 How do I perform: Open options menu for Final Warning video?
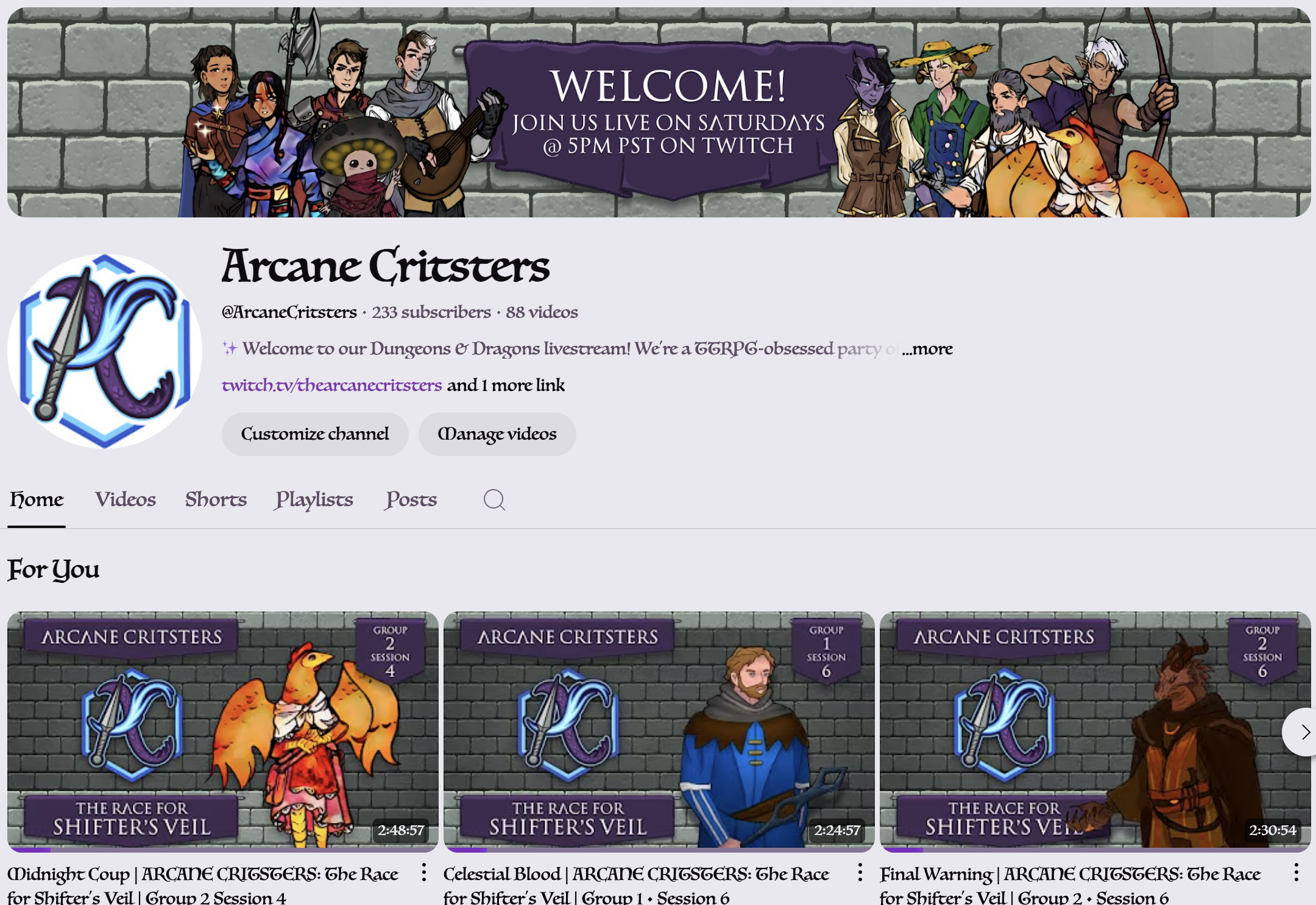[x=1296, y=872]
